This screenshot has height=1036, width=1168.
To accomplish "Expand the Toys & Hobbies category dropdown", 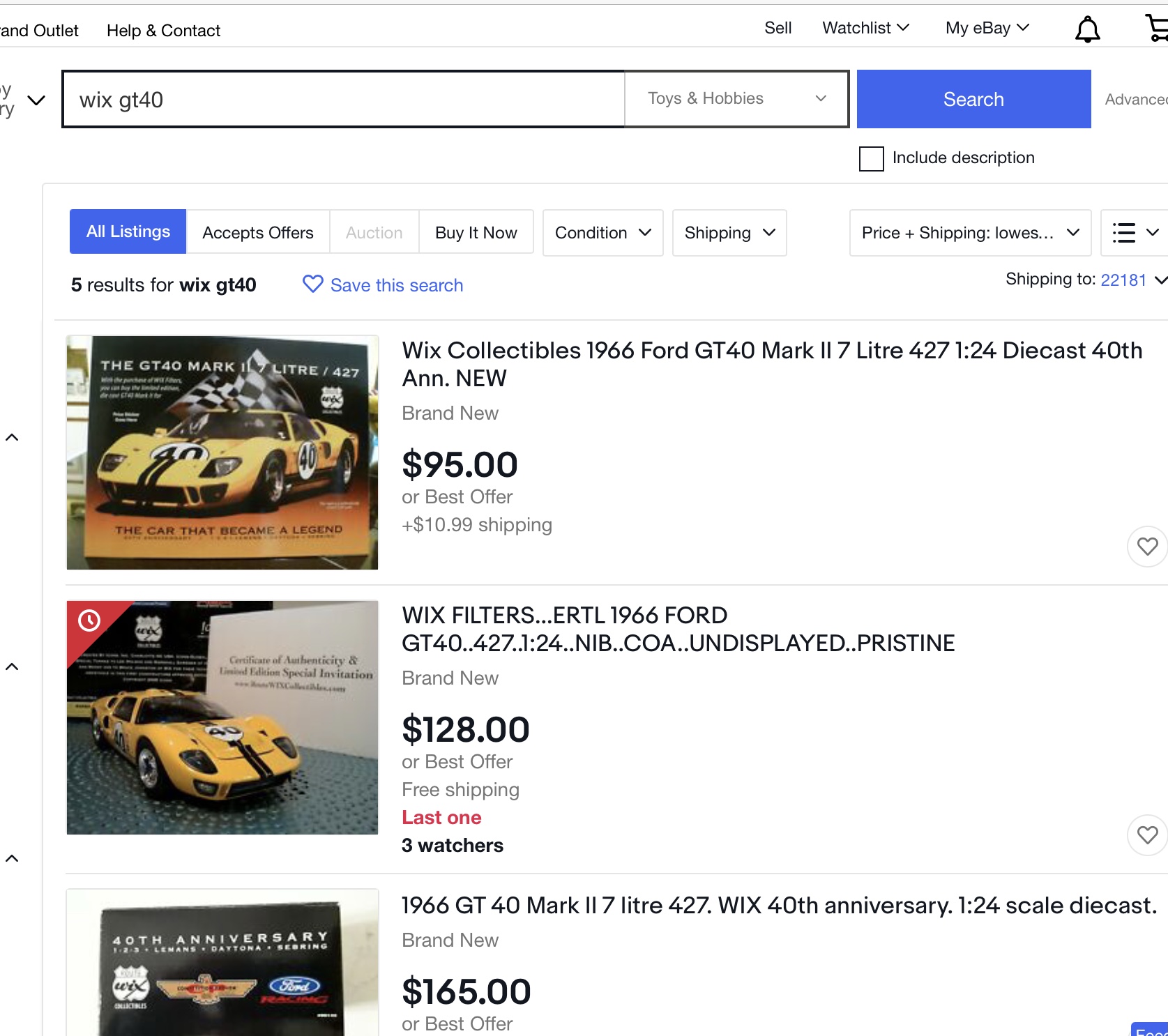I will (736, 99).
